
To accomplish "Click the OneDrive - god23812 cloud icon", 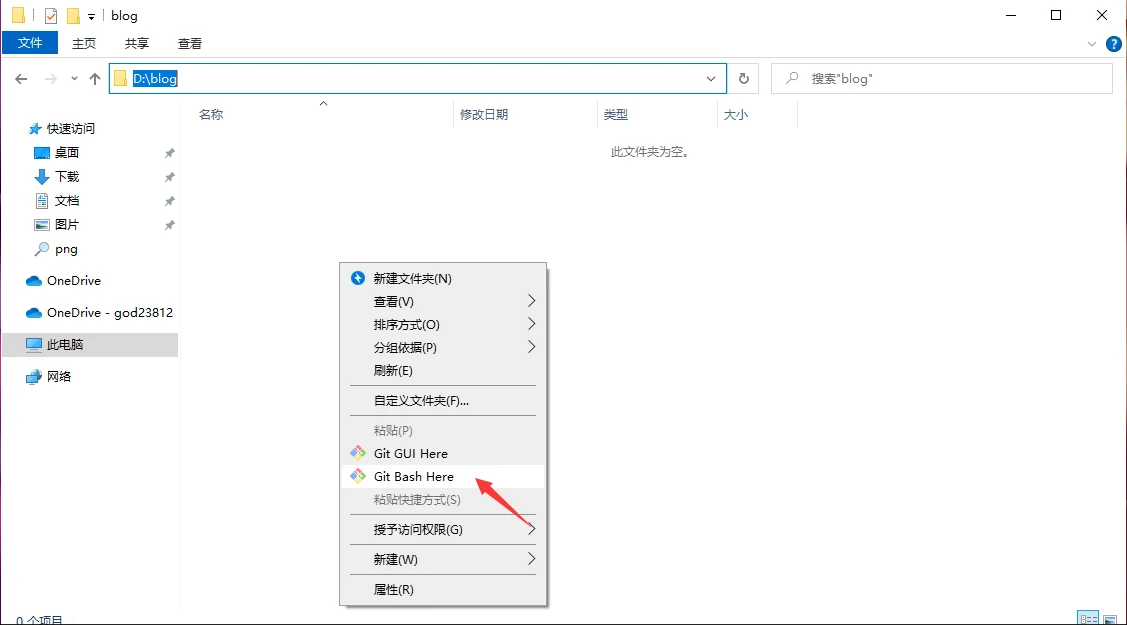I will (x=34, y=313).
